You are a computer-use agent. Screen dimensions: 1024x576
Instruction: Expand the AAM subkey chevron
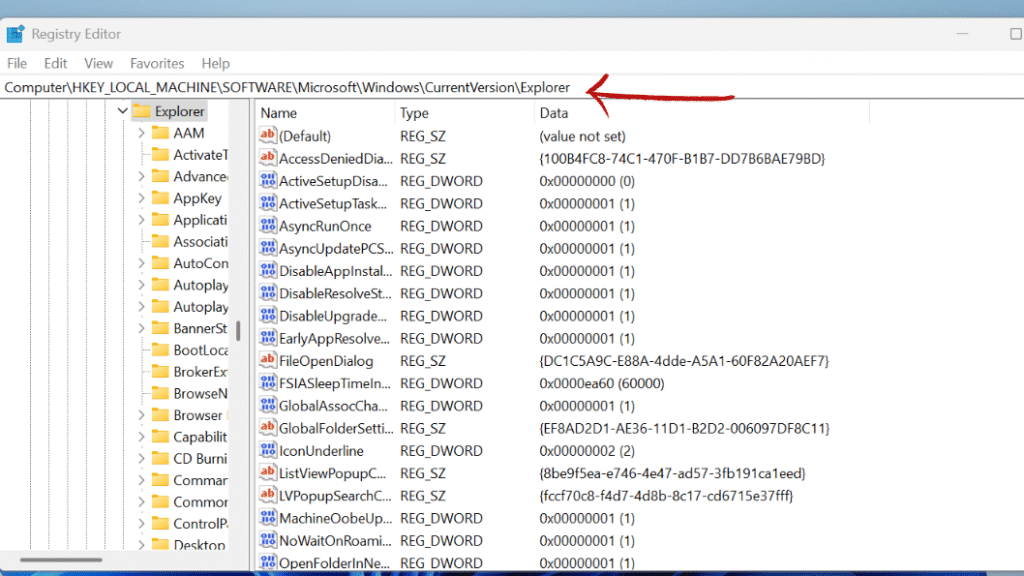[141, 133]
